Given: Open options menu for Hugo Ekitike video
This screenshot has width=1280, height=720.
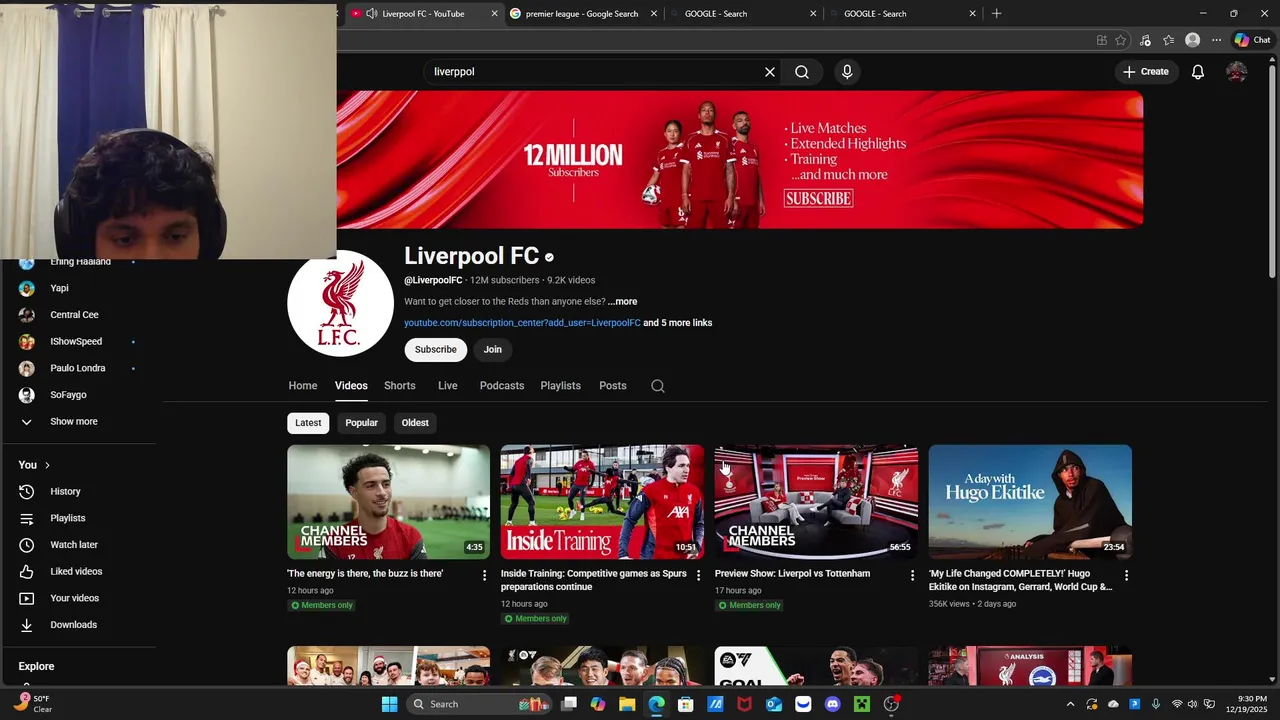Looking at the screenshot, I should 1127,575.
